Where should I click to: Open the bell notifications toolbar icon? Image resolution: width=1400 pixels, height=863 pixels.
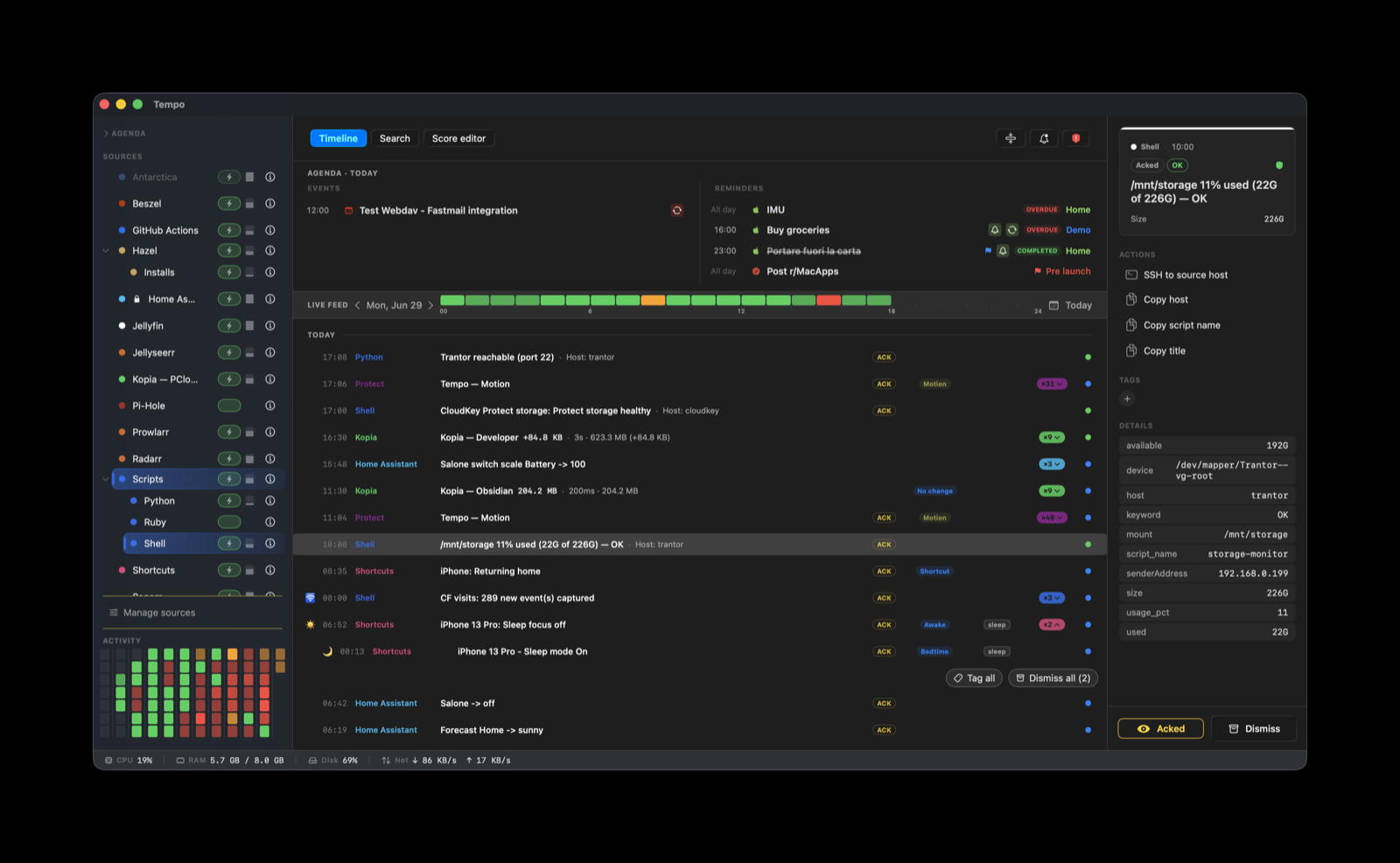[x=1044, y=138]
